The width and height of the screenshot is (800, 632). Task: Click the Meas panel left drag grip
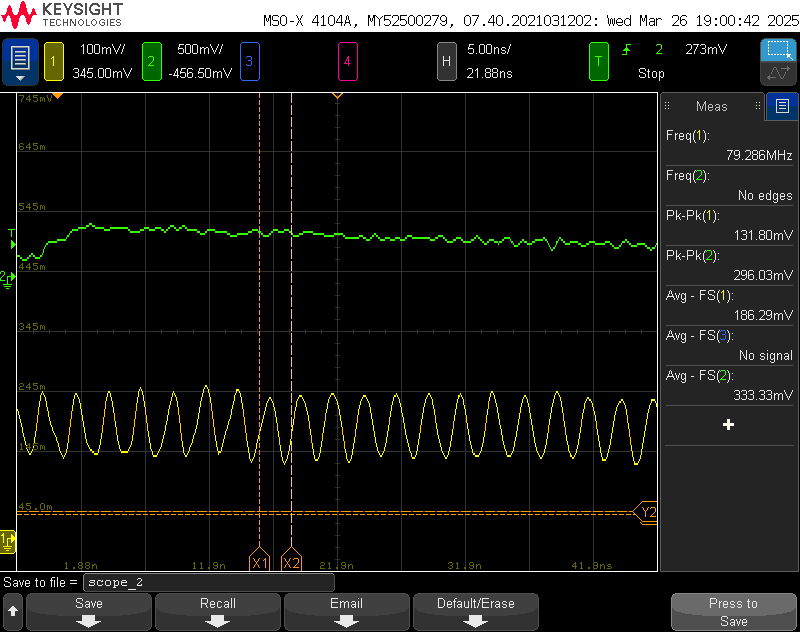click(667, 106)
